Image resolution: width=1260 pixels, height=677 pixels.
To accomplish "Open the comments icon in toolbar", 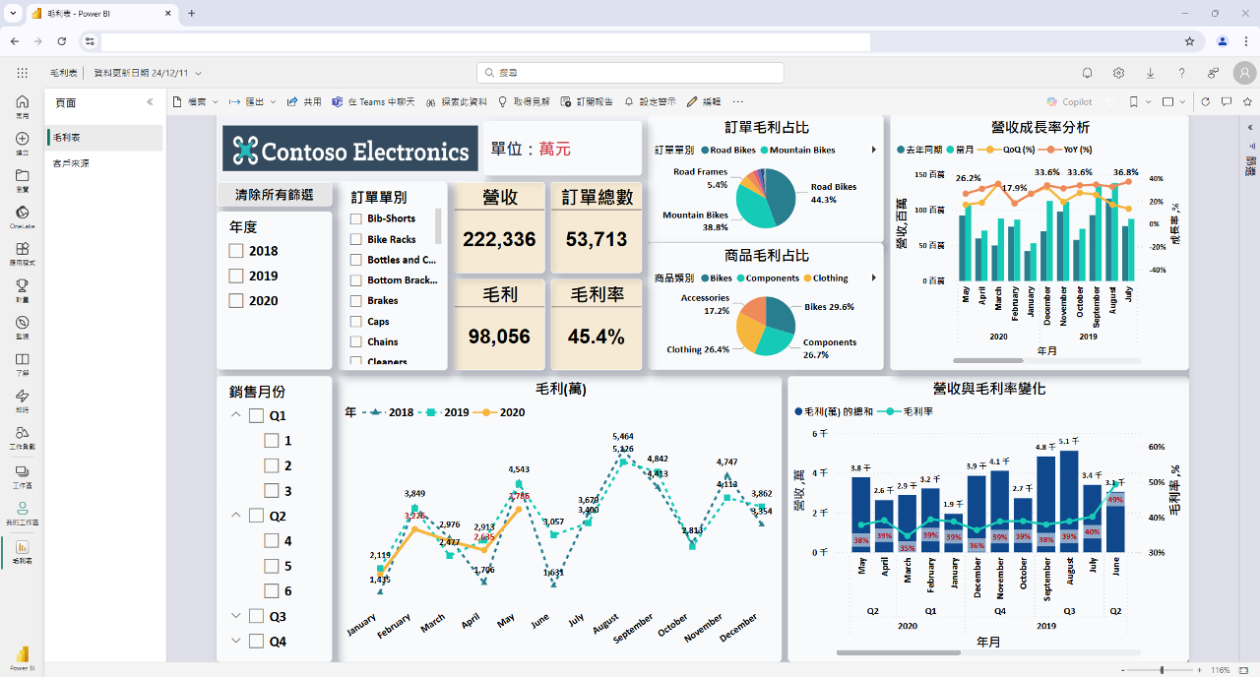I will point(1226,102).
